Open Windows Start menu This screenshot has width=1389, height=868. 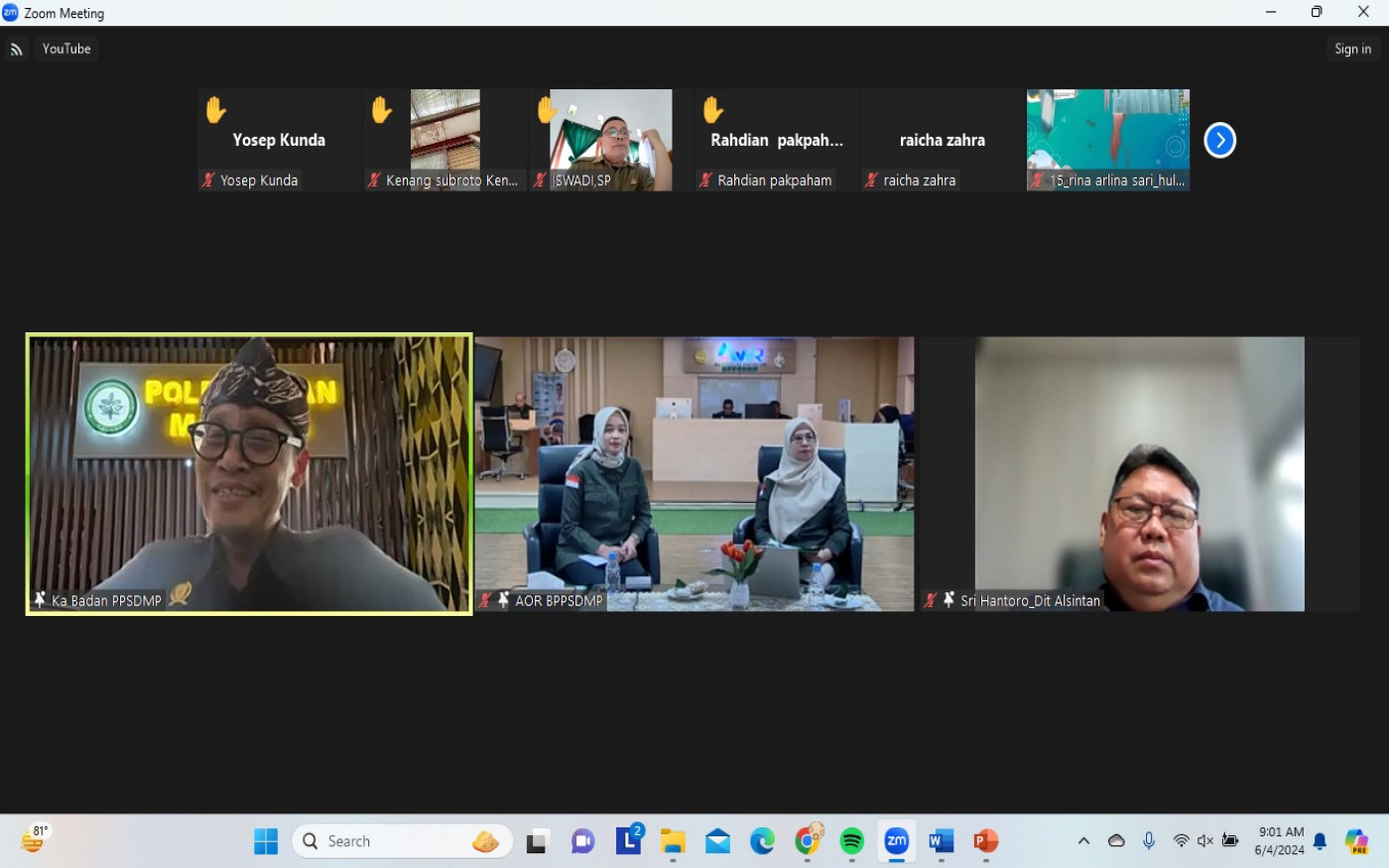tap(266, 841)
